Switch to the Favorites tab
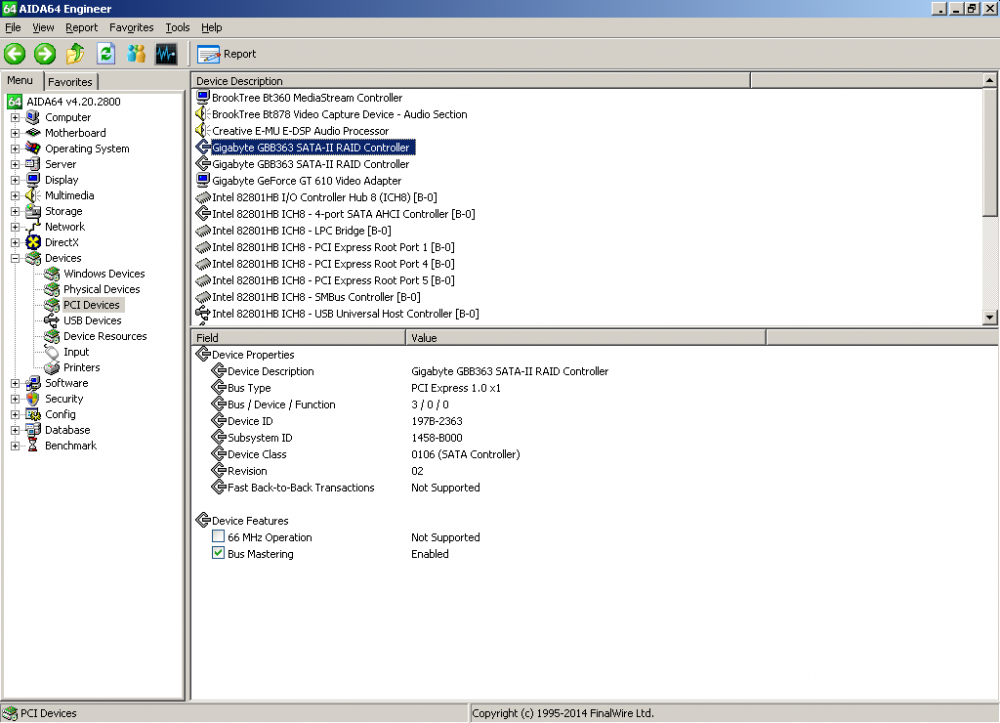 pyautogui.click(x=70, y=82)
